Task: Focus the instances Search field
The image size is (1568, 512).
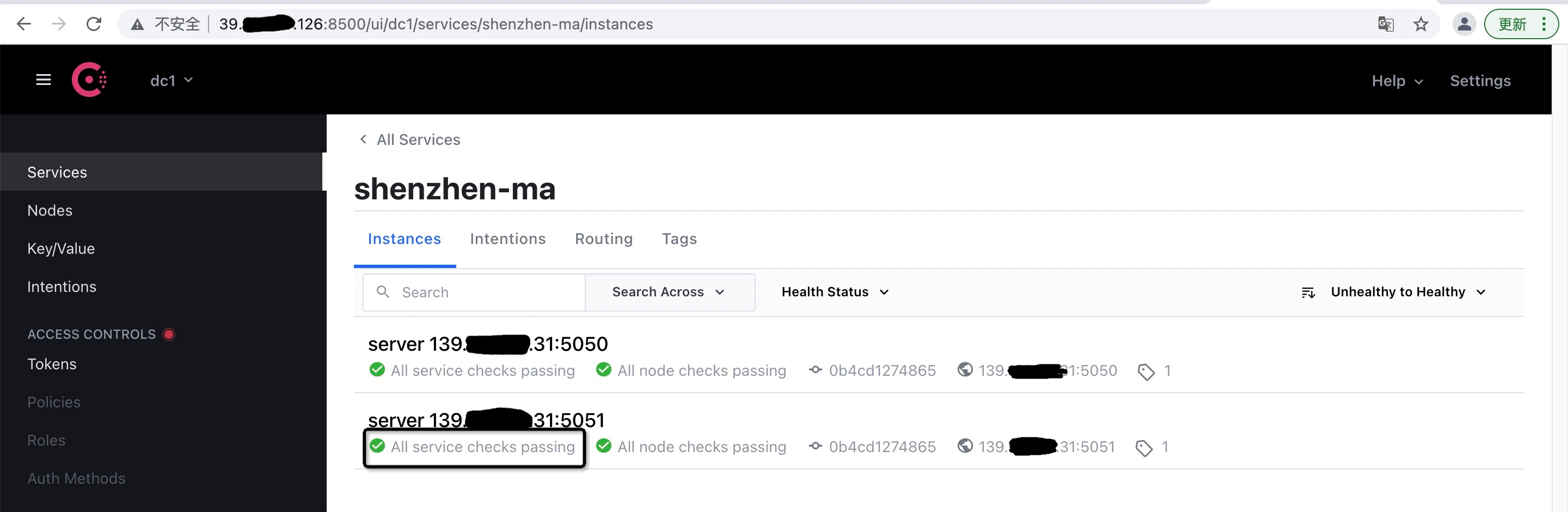Action: coord(474,292)
